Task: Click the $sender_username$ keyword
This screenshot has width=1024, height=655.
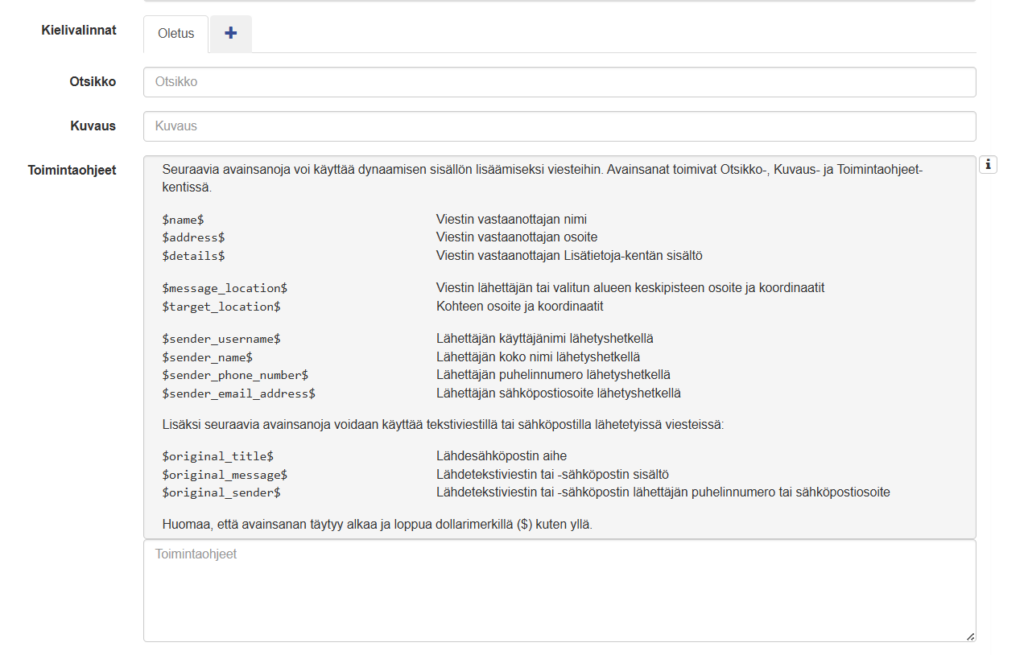Action: pos(221,339)
